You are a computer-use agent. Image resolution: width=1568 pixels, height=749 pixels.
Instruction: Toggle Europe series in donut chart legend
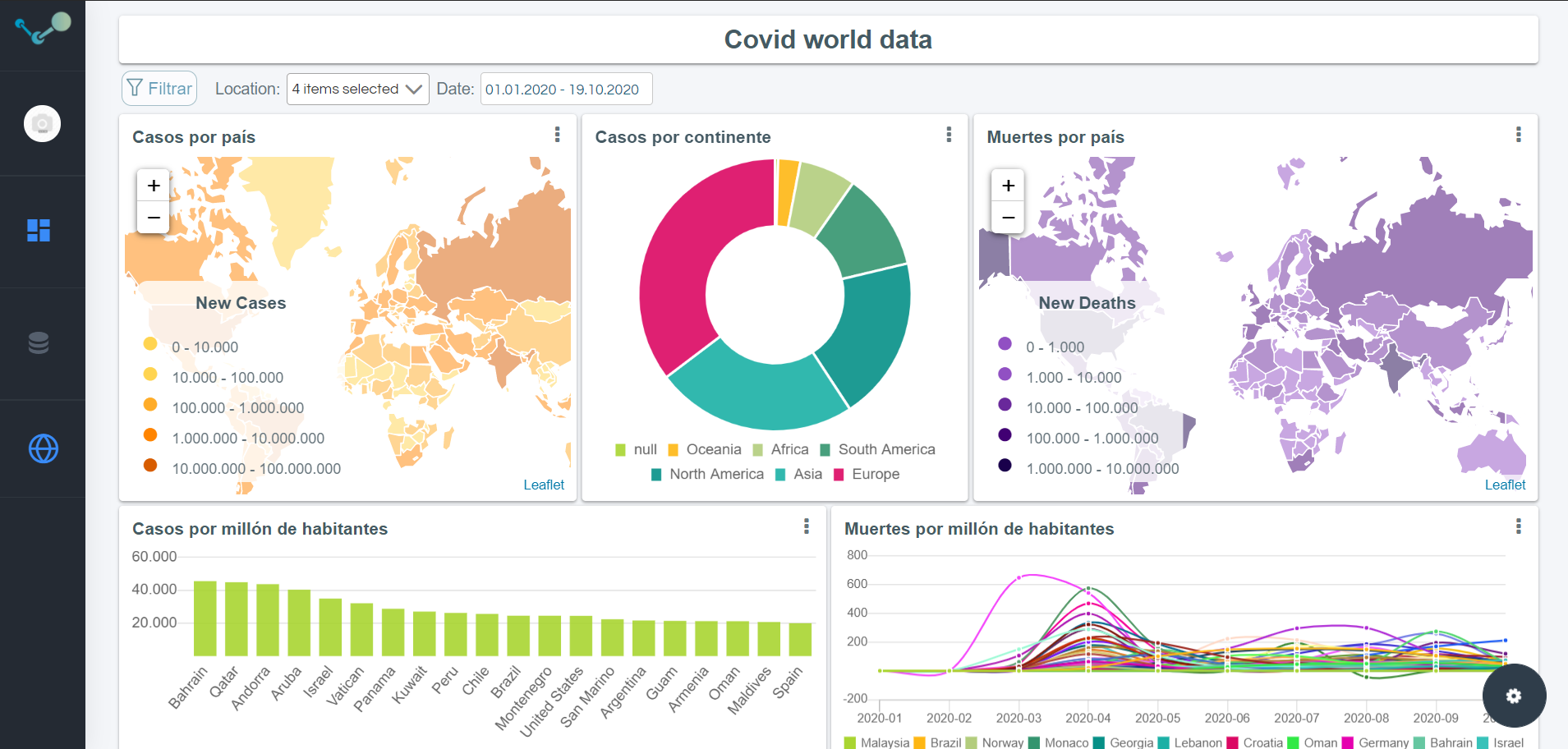(867, 474)
